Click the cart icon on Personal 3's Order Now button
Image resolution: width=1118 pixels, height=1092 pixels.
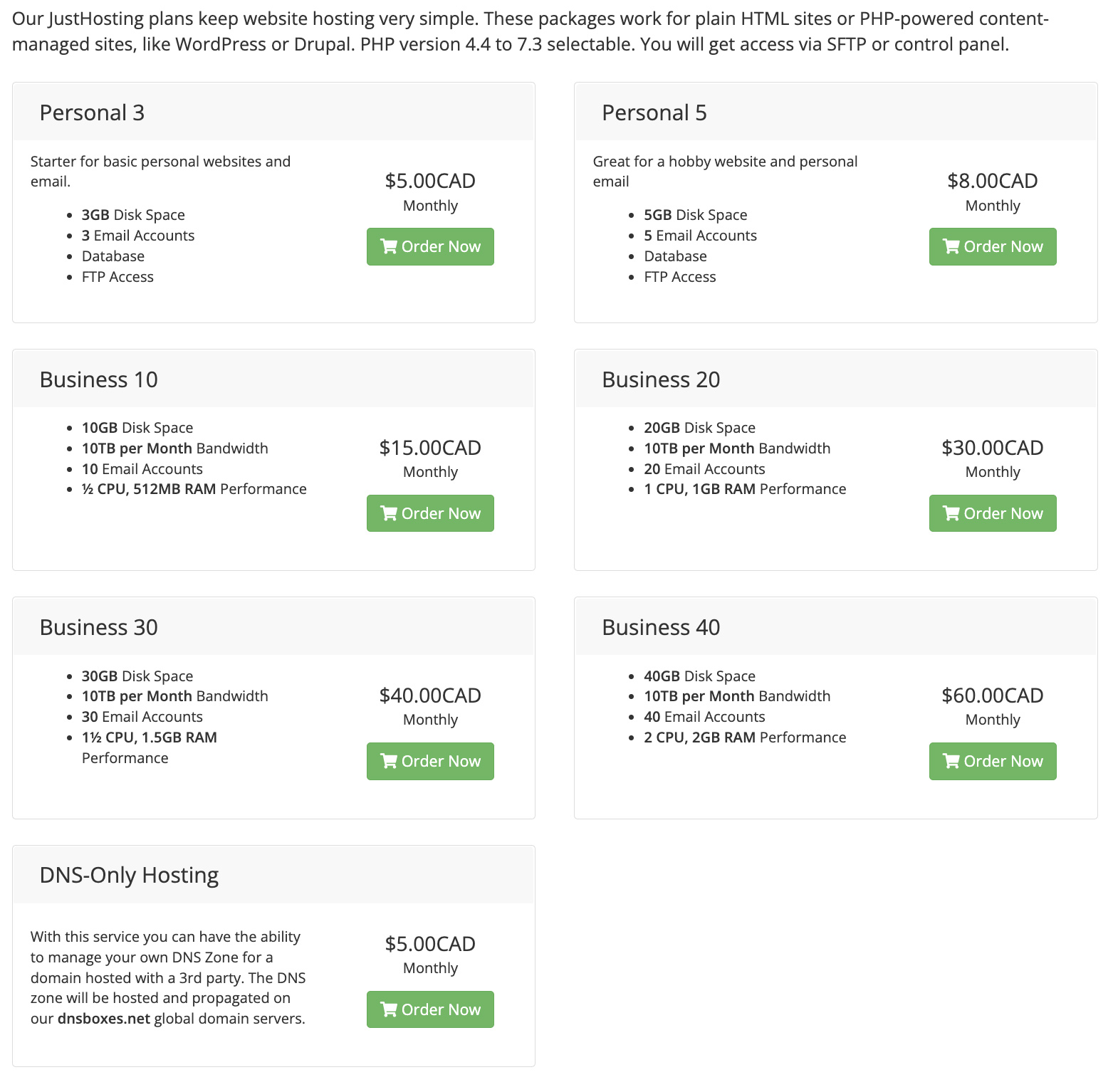389,246
